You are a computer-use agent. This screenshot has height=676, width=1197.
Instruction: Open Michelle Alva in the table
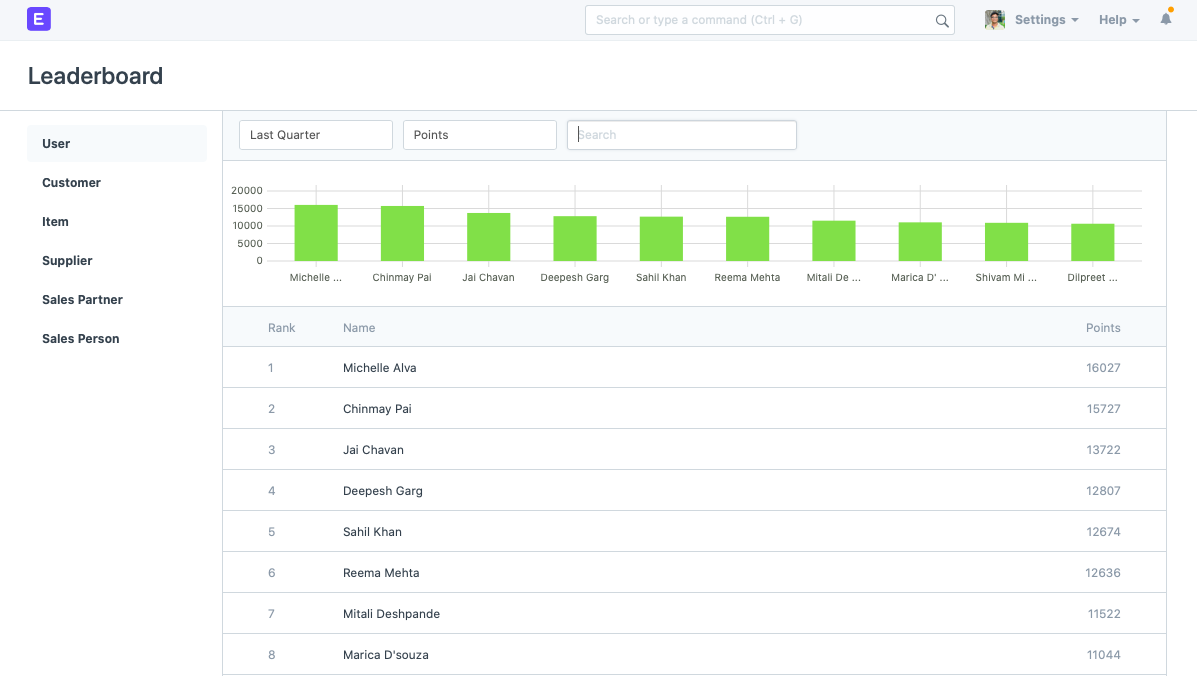click(x=379, y=368)
